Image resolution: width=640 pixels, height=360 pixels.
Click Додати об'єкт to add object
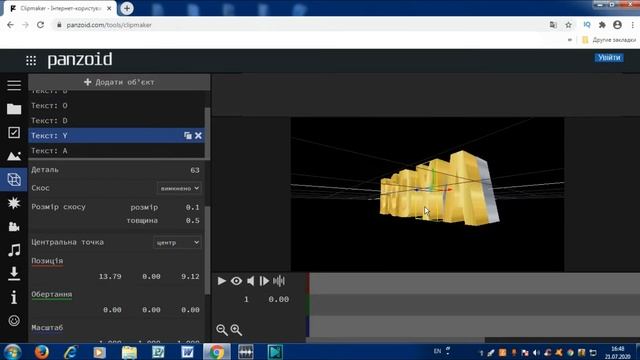(x=119, y=82)
